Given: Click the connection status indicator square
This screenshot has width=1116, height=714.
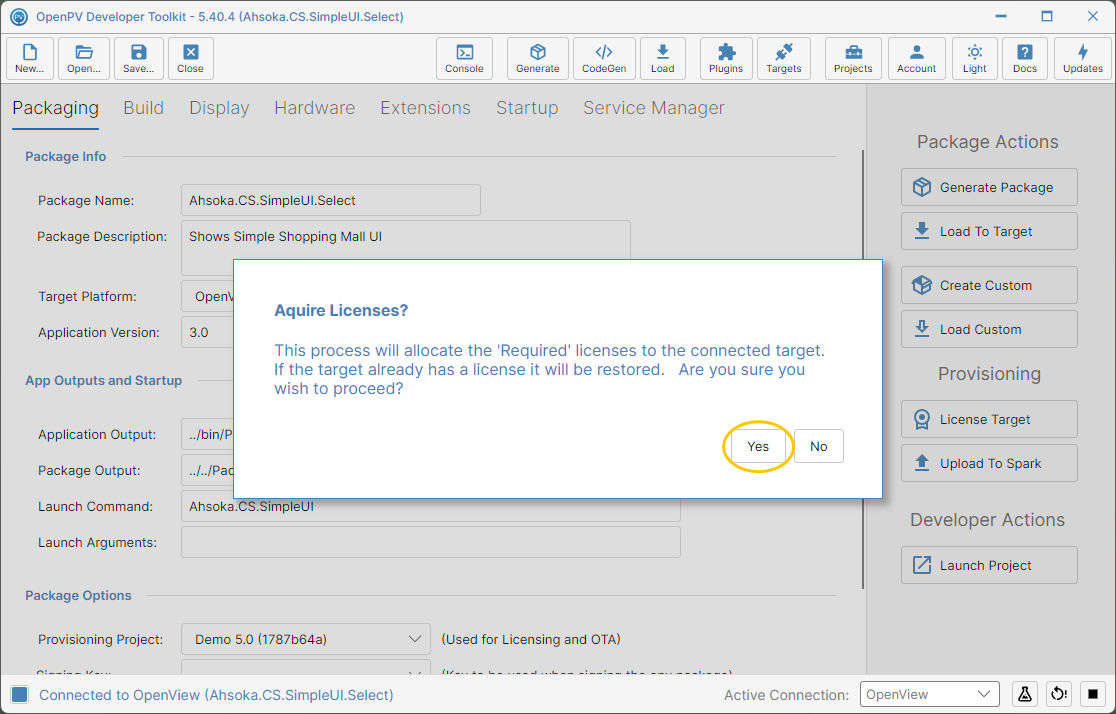Looking at the screenshot, I should [20, 695].
